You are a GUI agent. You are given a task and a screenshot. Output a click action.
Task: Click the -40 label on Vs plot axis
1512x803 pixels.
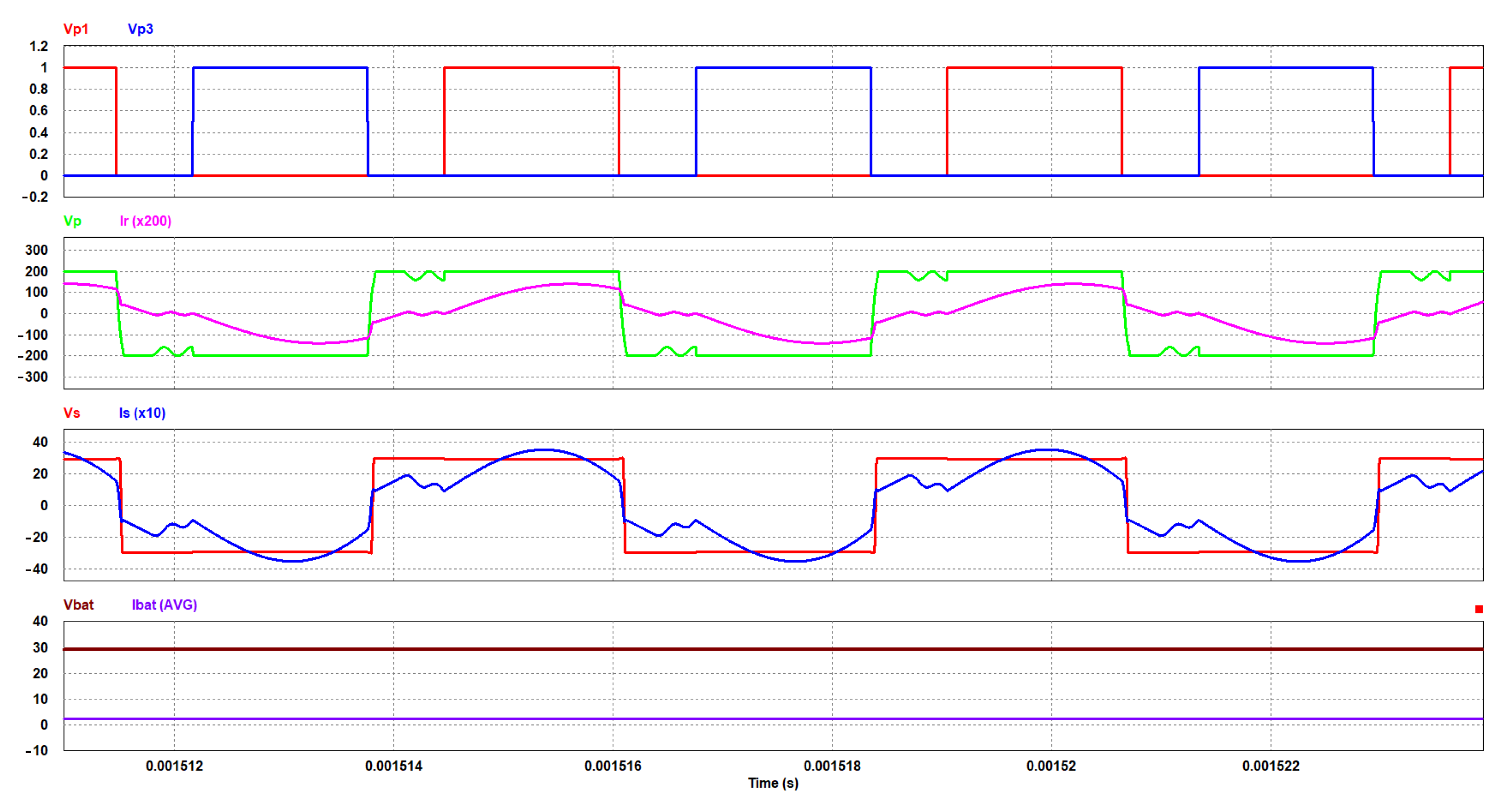[36, 569]
